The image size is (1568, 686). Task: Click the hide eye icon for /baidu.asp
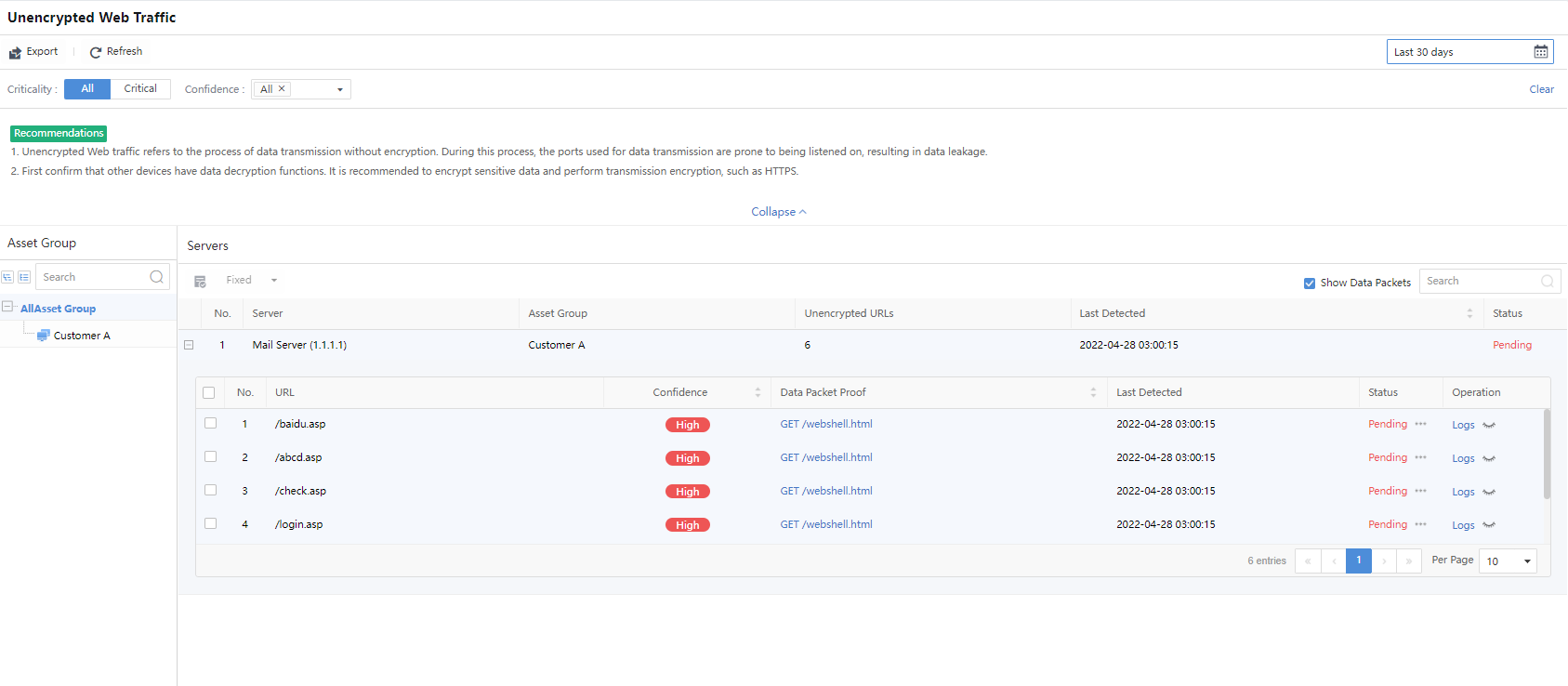coord(1489,425)
